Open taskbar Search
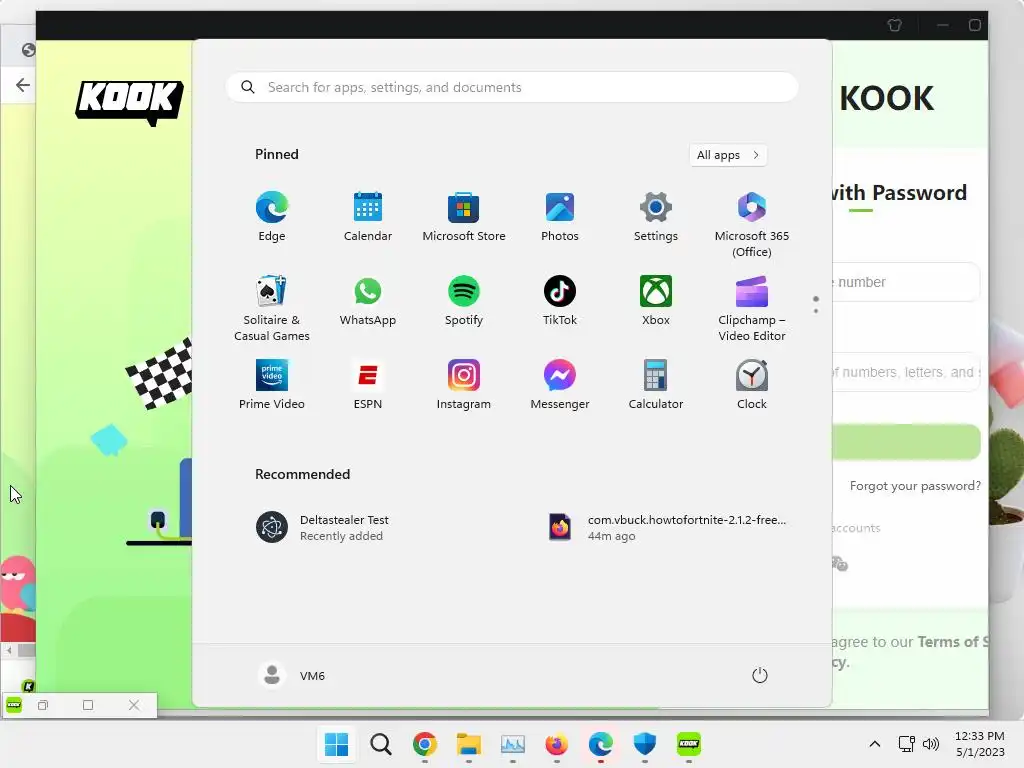 [381, 744]
